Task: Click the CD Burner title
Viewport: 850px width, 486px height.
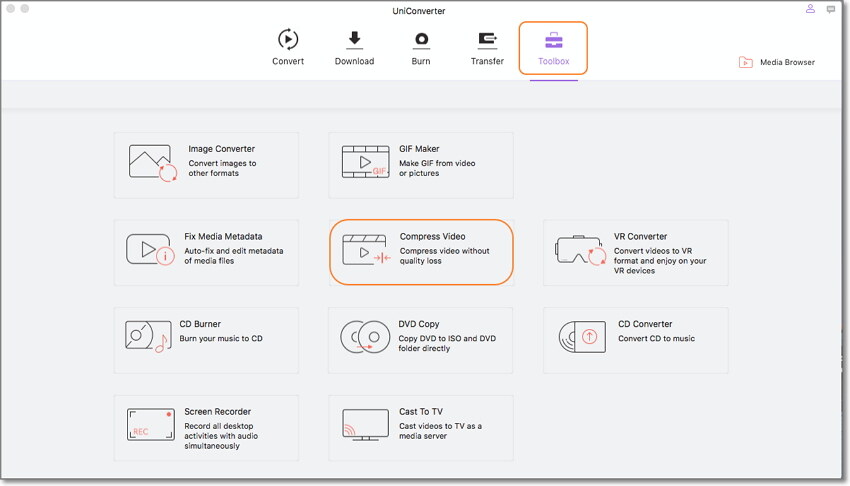Action: pos(200,324)
